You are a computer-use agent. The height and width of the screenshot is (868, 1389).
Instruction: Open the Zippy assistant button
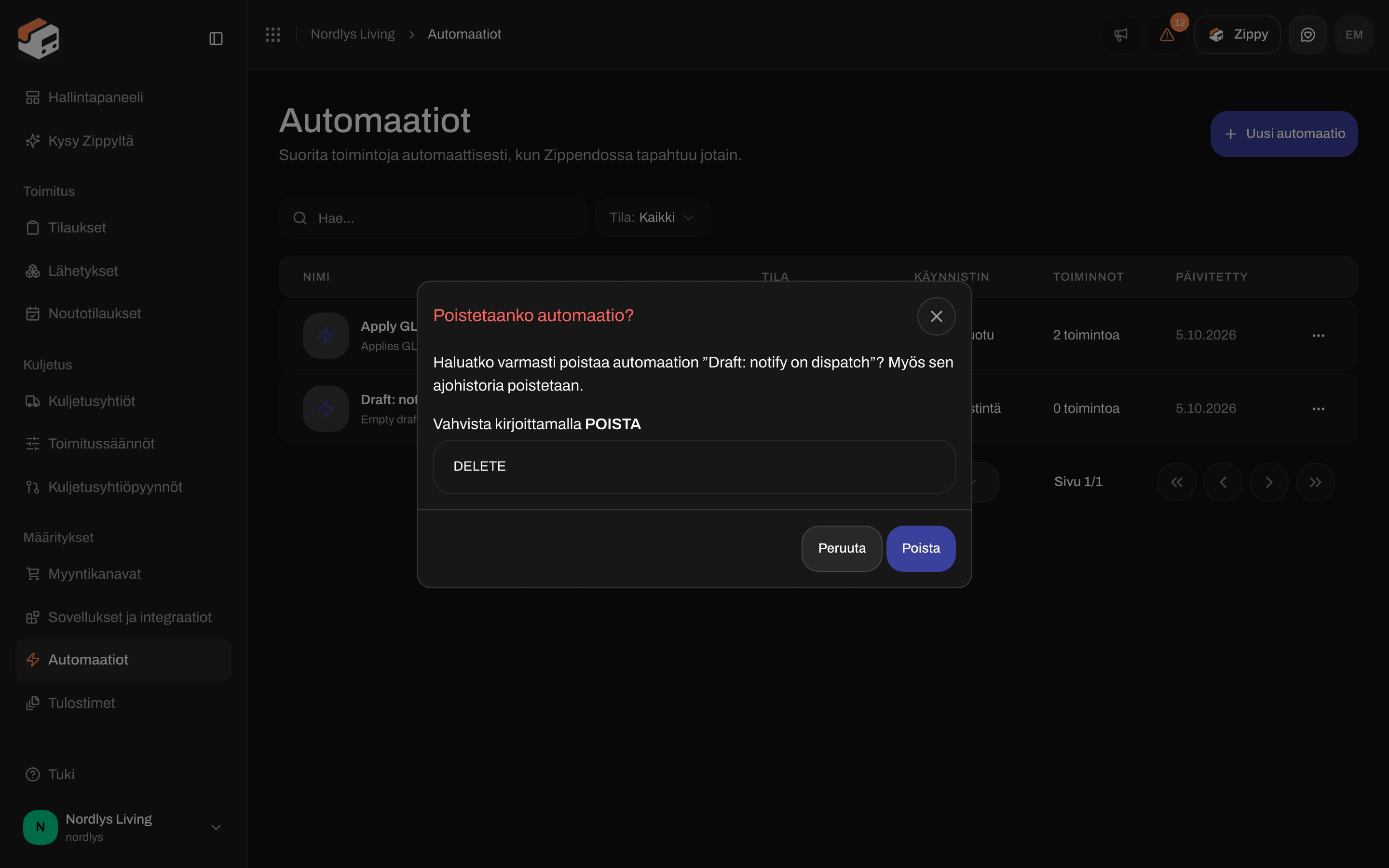[1238, 35]
